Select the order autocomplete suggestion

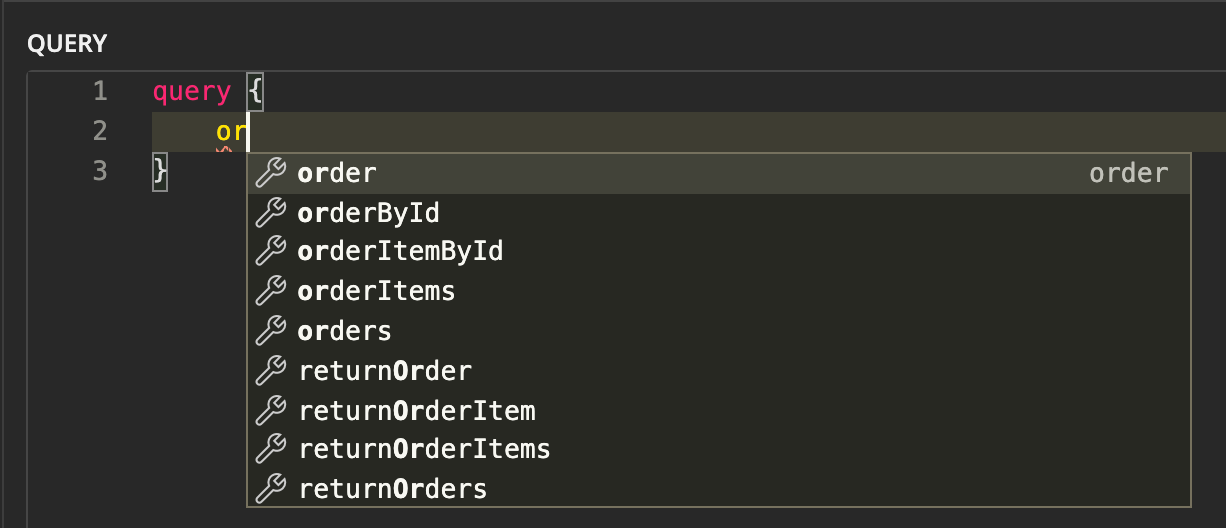(337, 173)
